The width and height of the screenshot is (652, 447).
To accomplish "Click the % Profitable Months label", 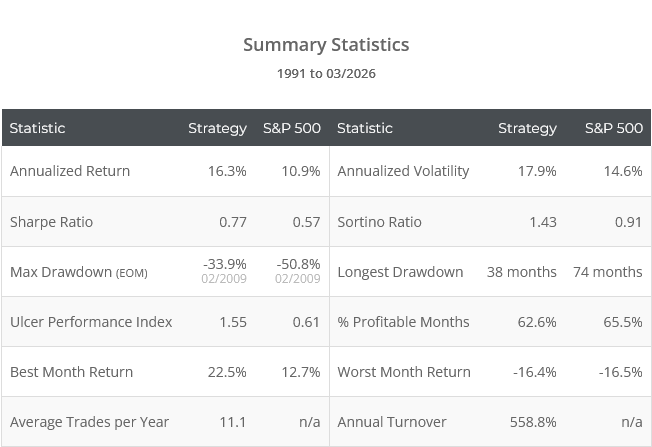I will (403, 322).
